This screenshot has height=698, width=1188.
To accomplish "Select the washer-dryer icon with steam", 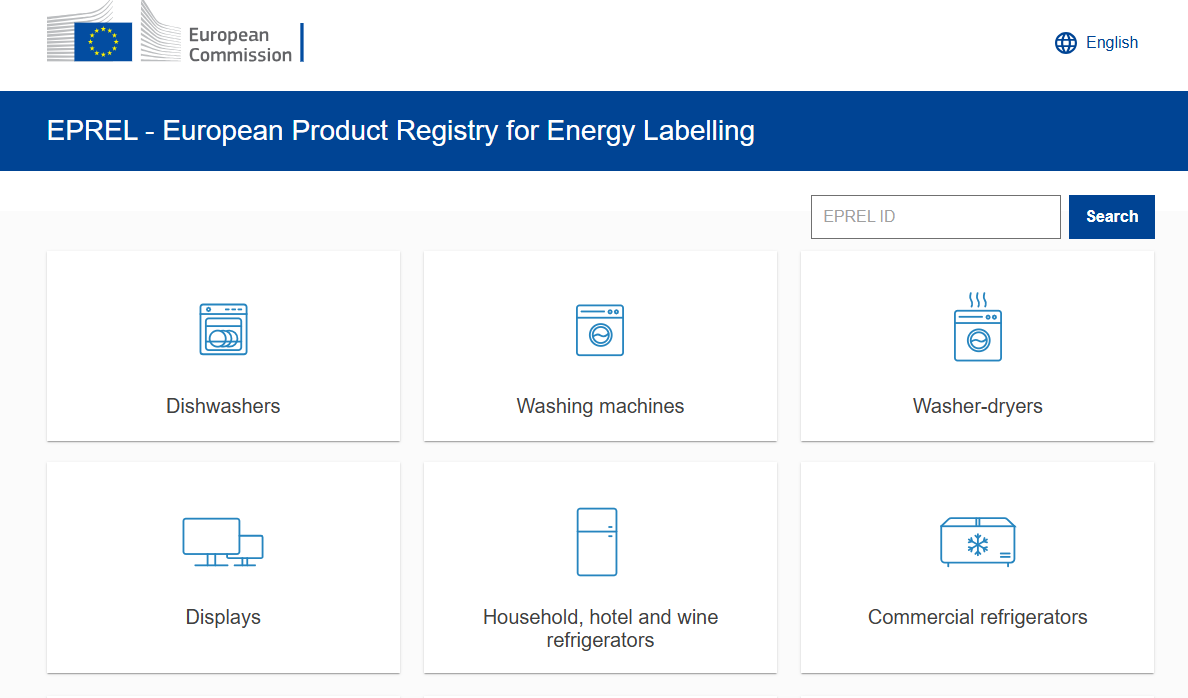I will pos(977,327).
